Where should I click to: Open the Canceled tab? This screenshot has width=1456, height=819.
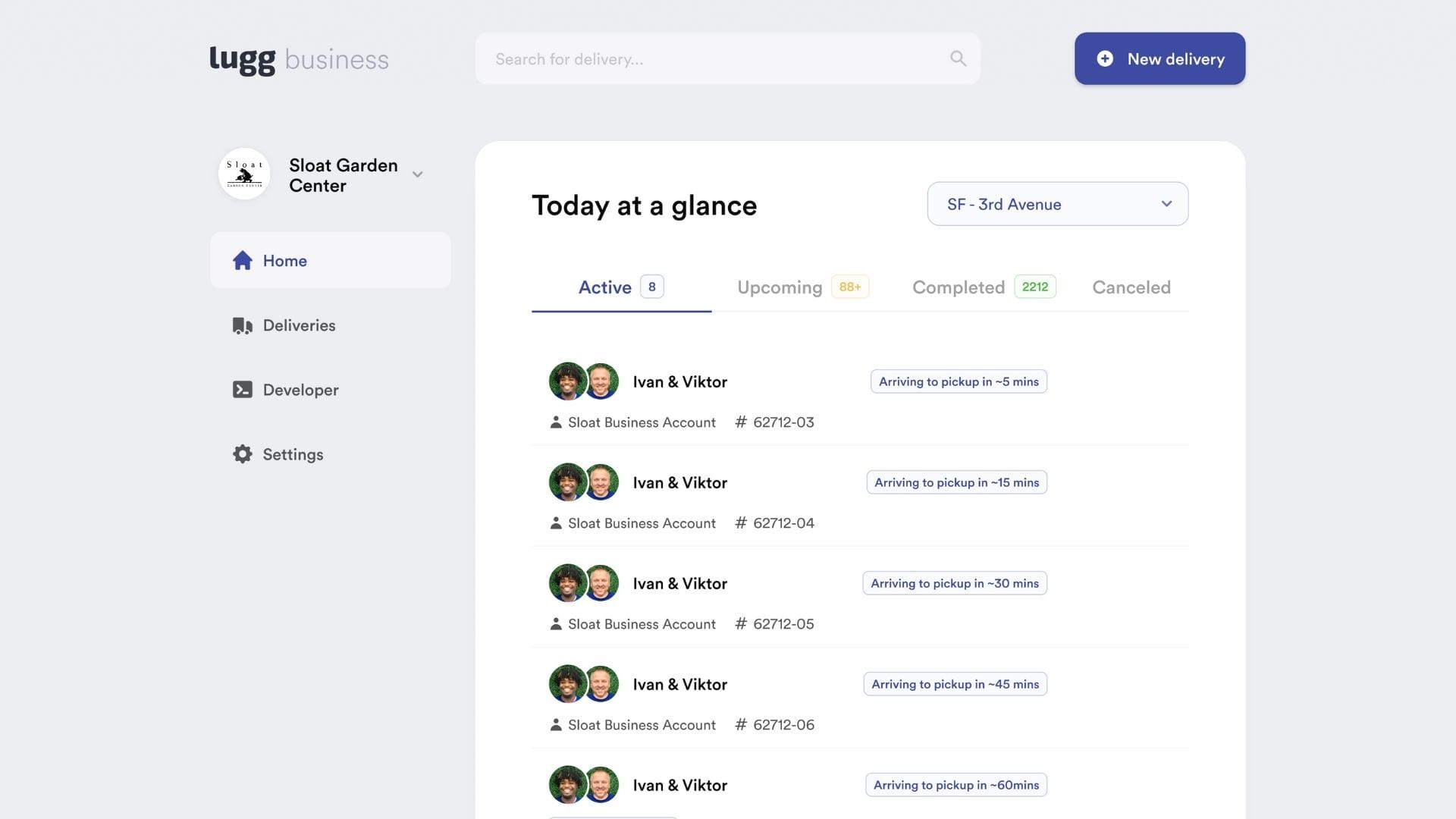point(1131,287)
